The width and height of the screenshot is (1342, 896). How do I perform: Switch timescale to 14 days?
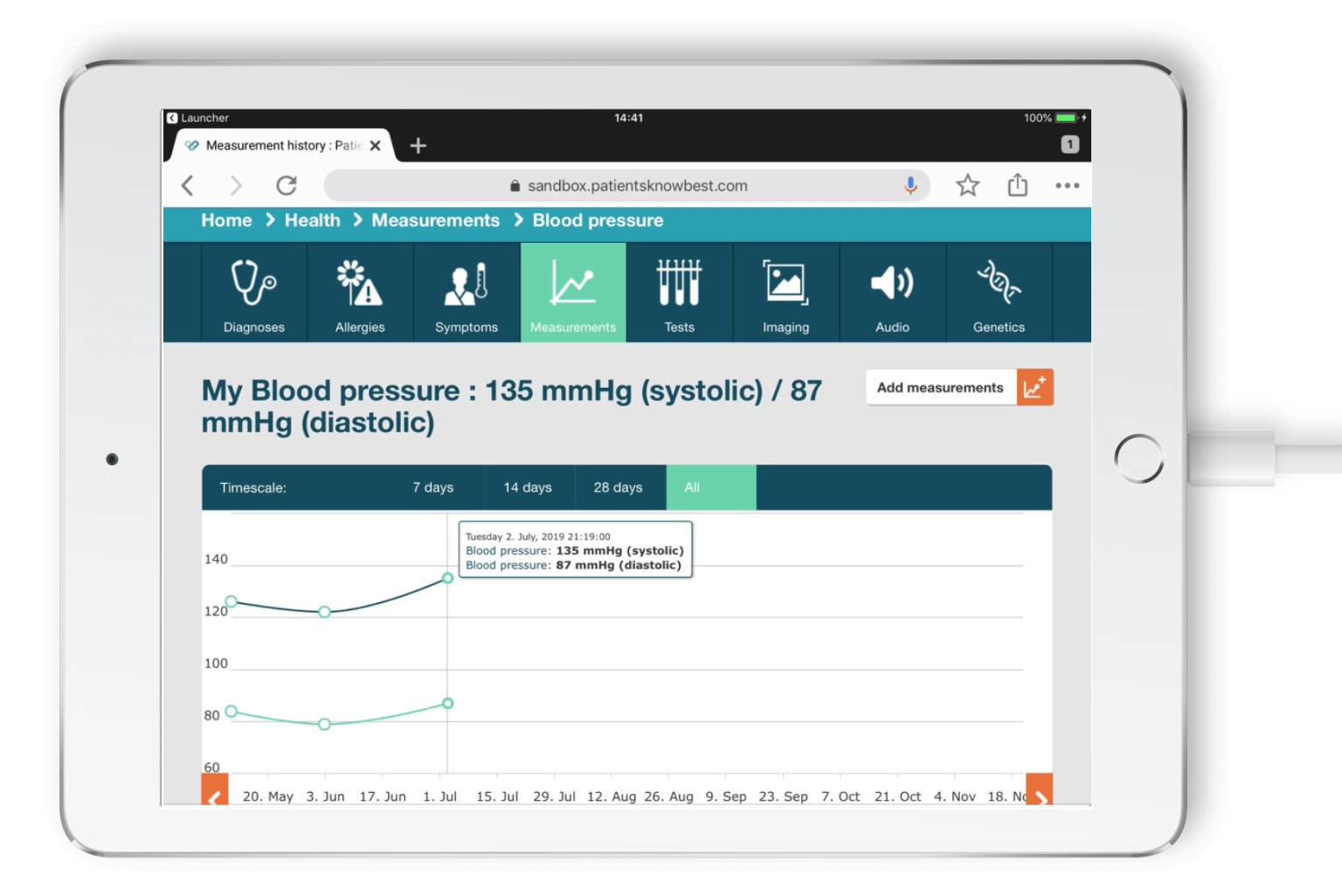tap(528, 487)
